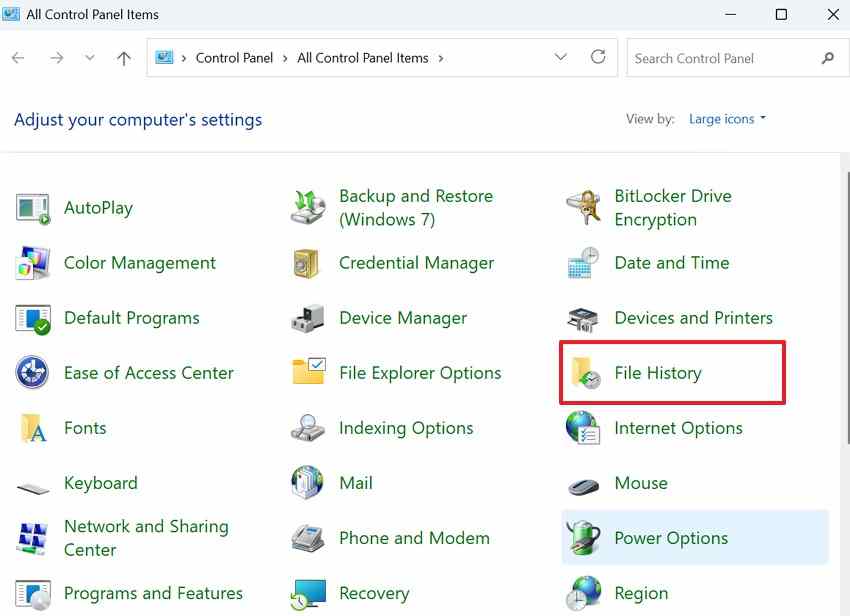Expand the chevron after Control Panel breadcrumb
The height and width of the screenshot is (616, 850).
coord(285,58)
